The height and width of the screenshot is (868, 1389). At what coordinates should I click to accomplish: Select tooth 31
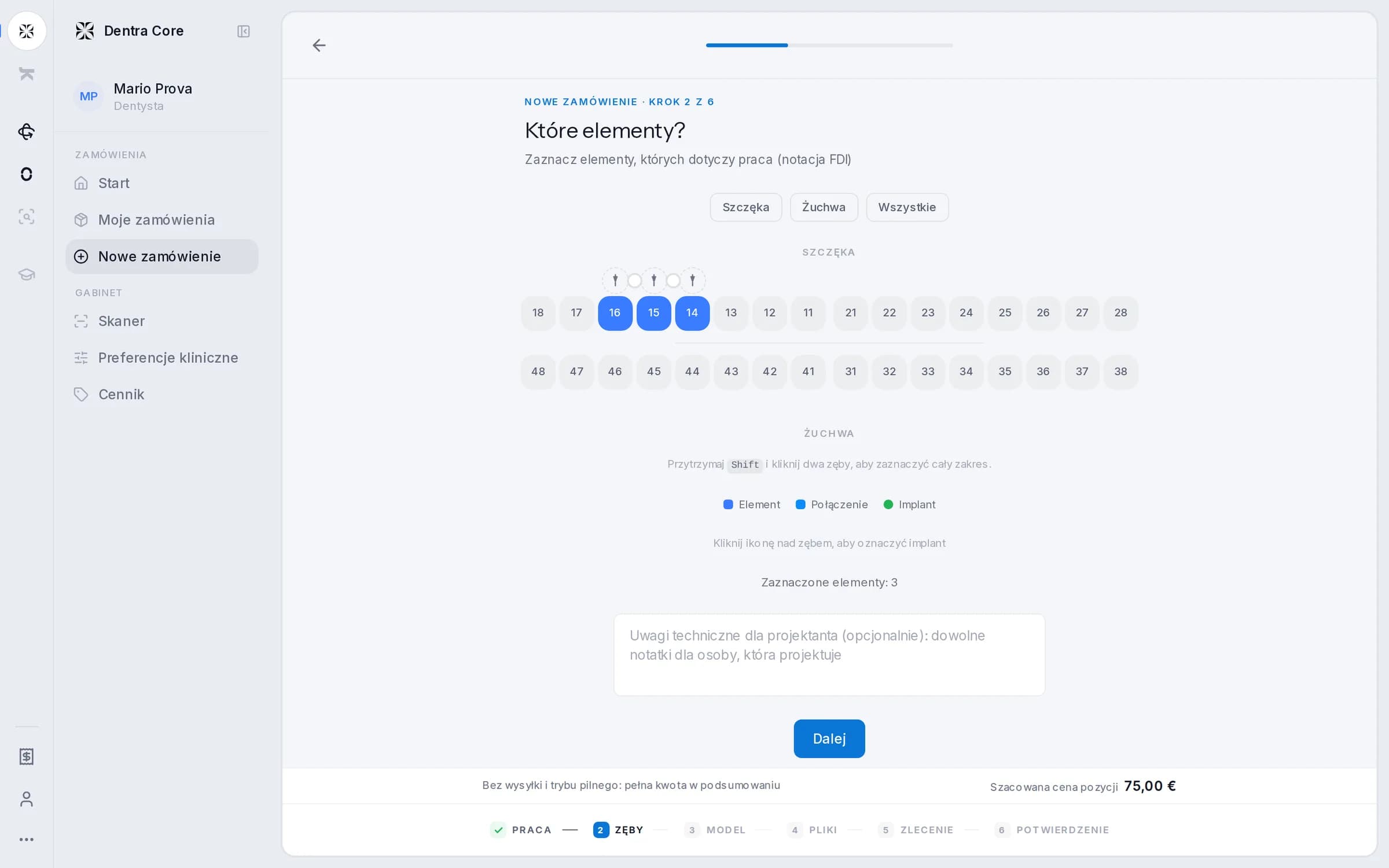click(851, 372)
